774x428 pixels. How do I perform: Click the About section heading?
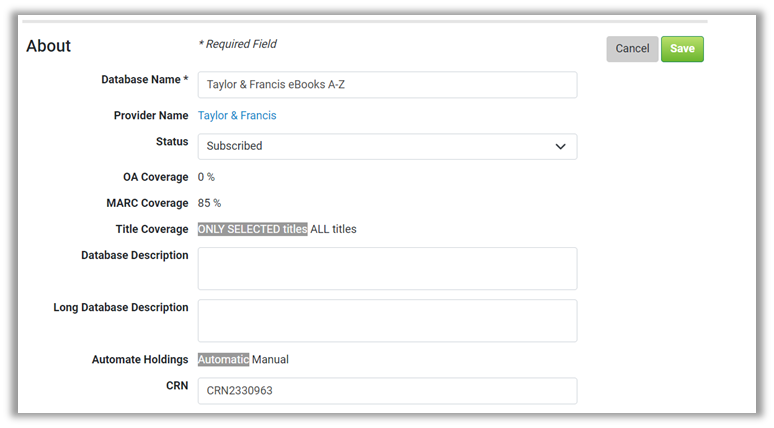[49, 46]
